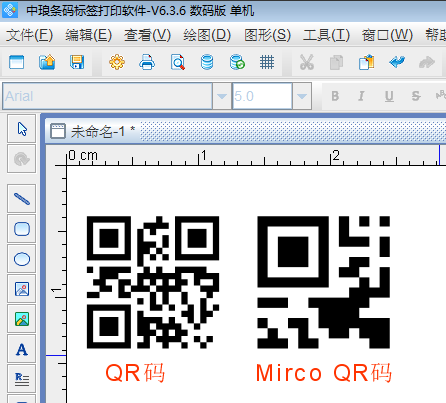Screen dimensions: 446x403
Task: Select the arrow pointer tool
Action: (22, 129)
